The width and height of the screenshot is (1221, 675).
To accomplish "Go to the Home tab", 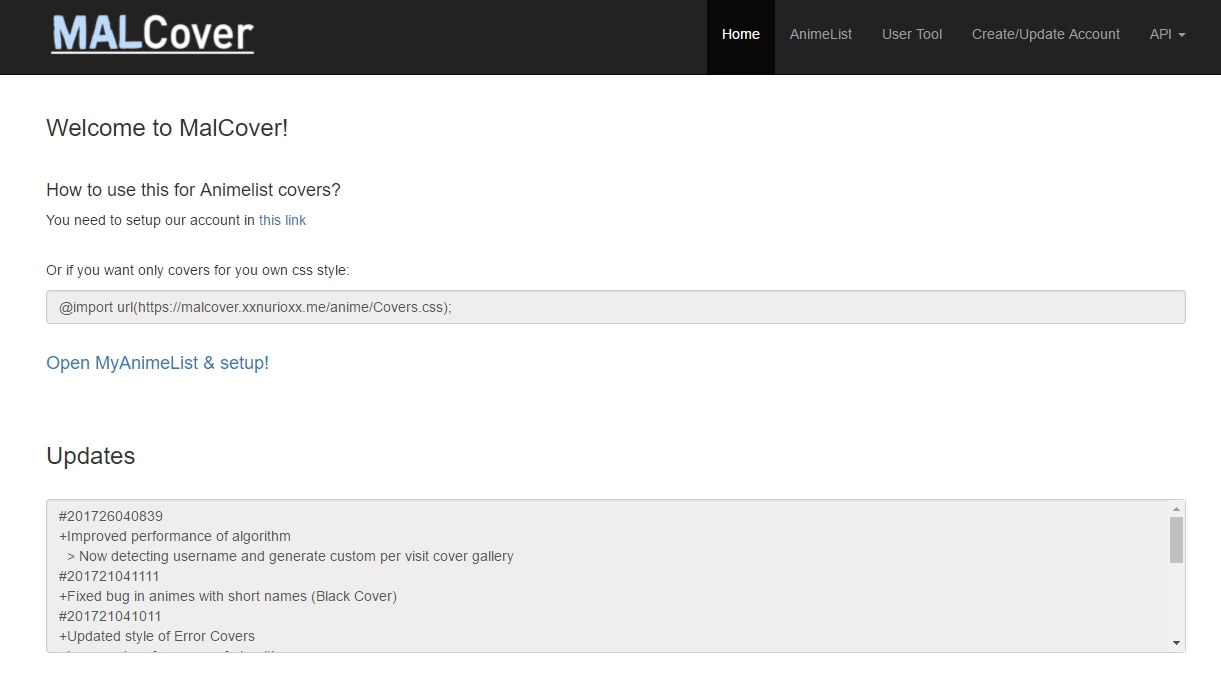I will click(x=740, y=34).
